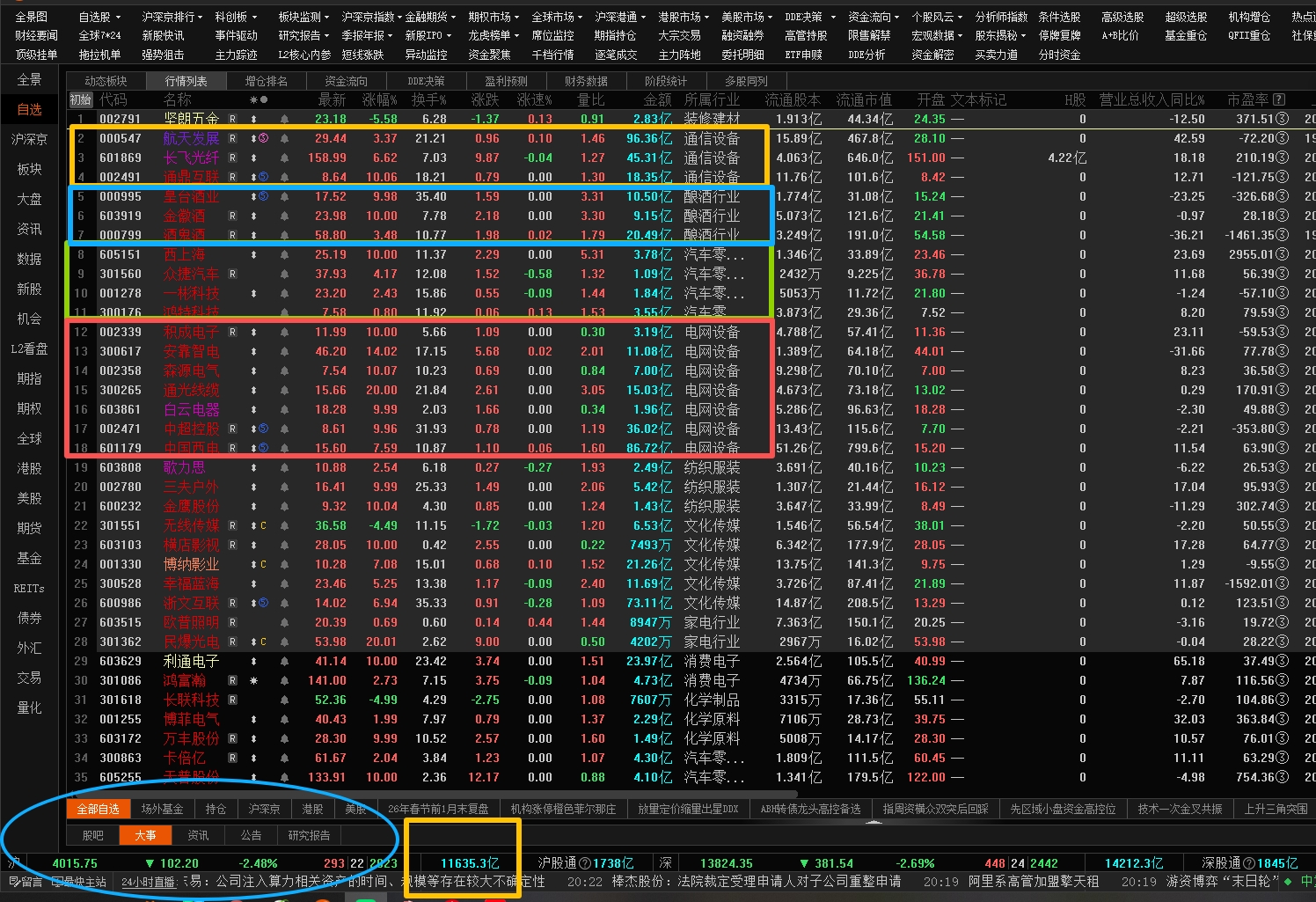1316x902 pixels.
Task: Click the circled 3 icon after PE 371.51
Action: (1282, 119)
